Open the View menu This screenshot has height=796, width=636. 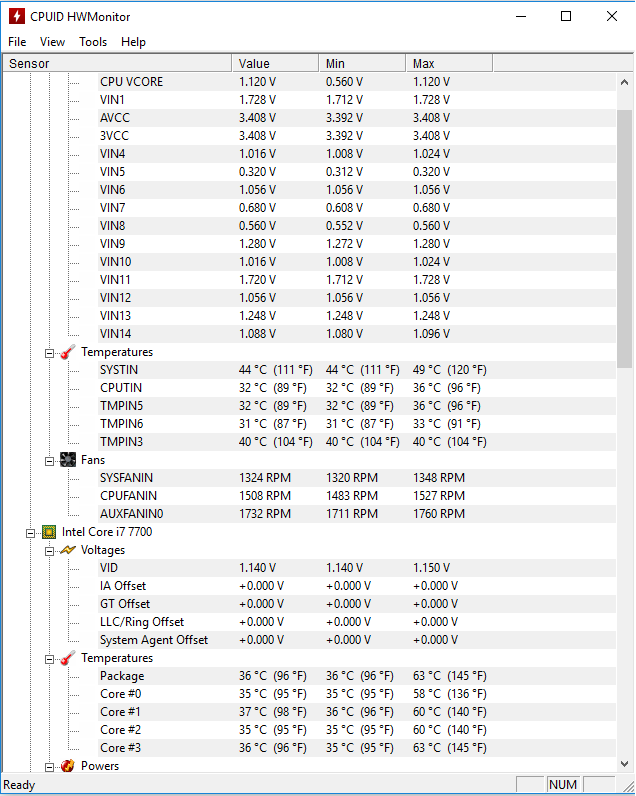[x=52, y=42]
